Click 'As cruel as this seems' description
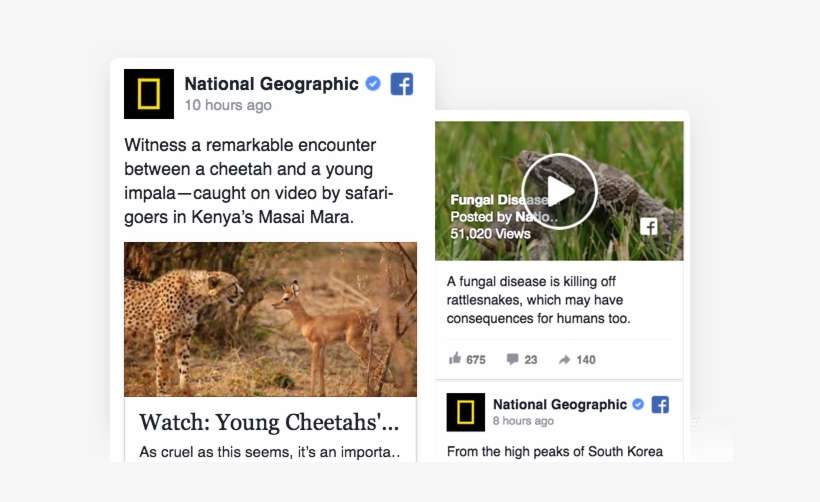 [x=269, y=452]
